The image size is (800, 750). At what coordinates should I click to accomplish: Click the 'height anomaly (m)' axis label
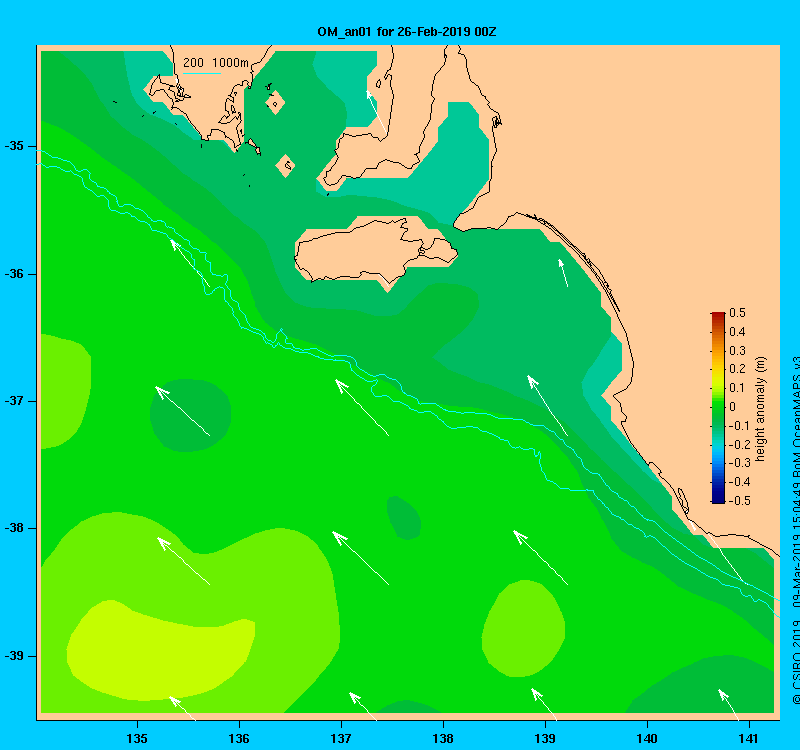pyautogui.click(x=760, y=409)
